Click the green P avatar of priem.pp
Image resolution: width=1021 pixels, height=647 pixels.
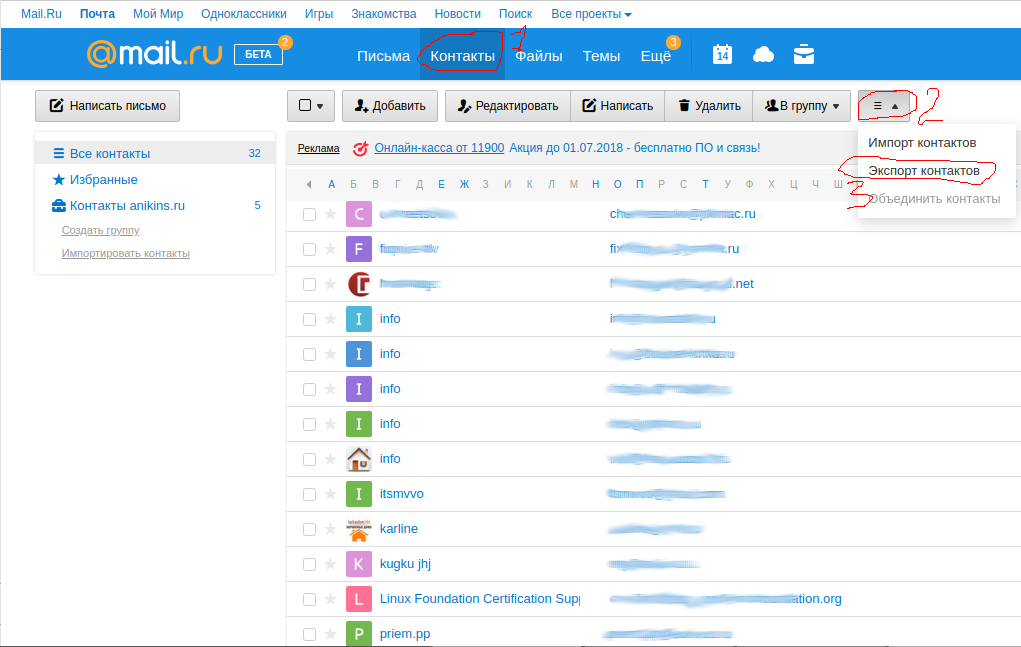click(359, 633)
